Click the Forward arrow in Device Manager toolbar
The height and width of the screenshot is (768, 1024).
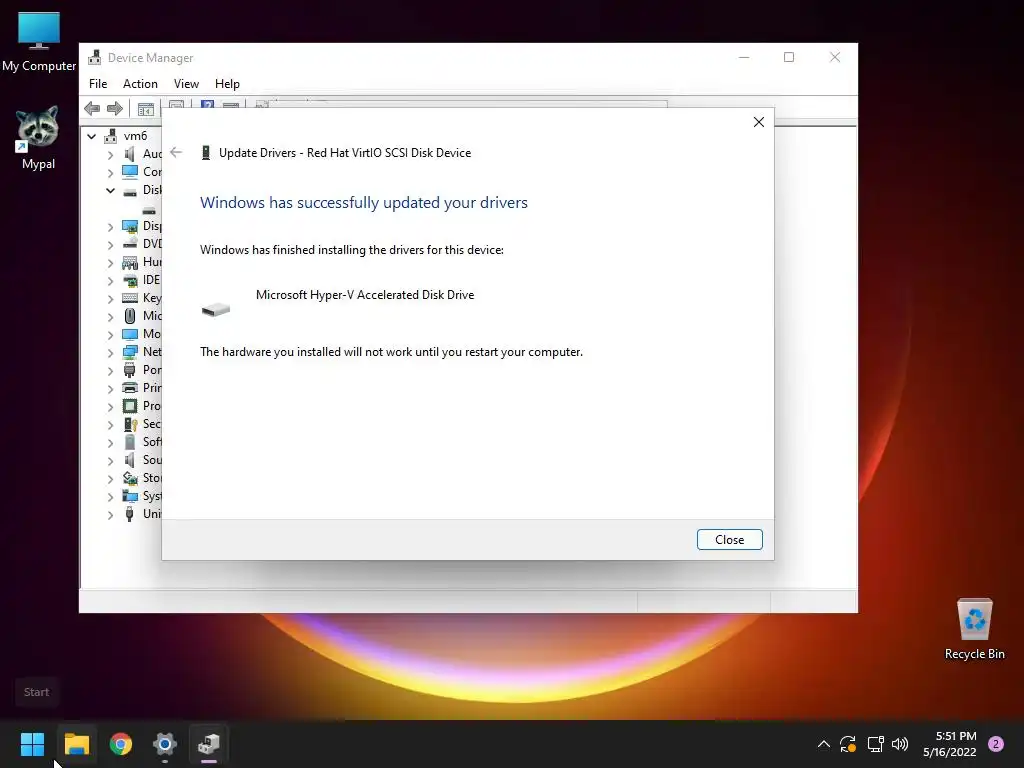coord(115,108)
